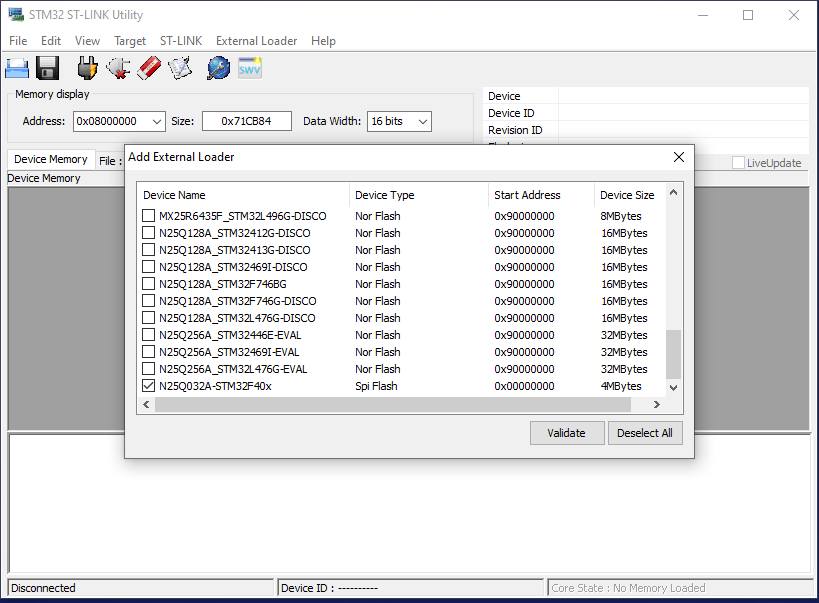Screen dimensions: 819x603
Task: Click the 0x00000000 start address cell
Action: coord(524,386)
